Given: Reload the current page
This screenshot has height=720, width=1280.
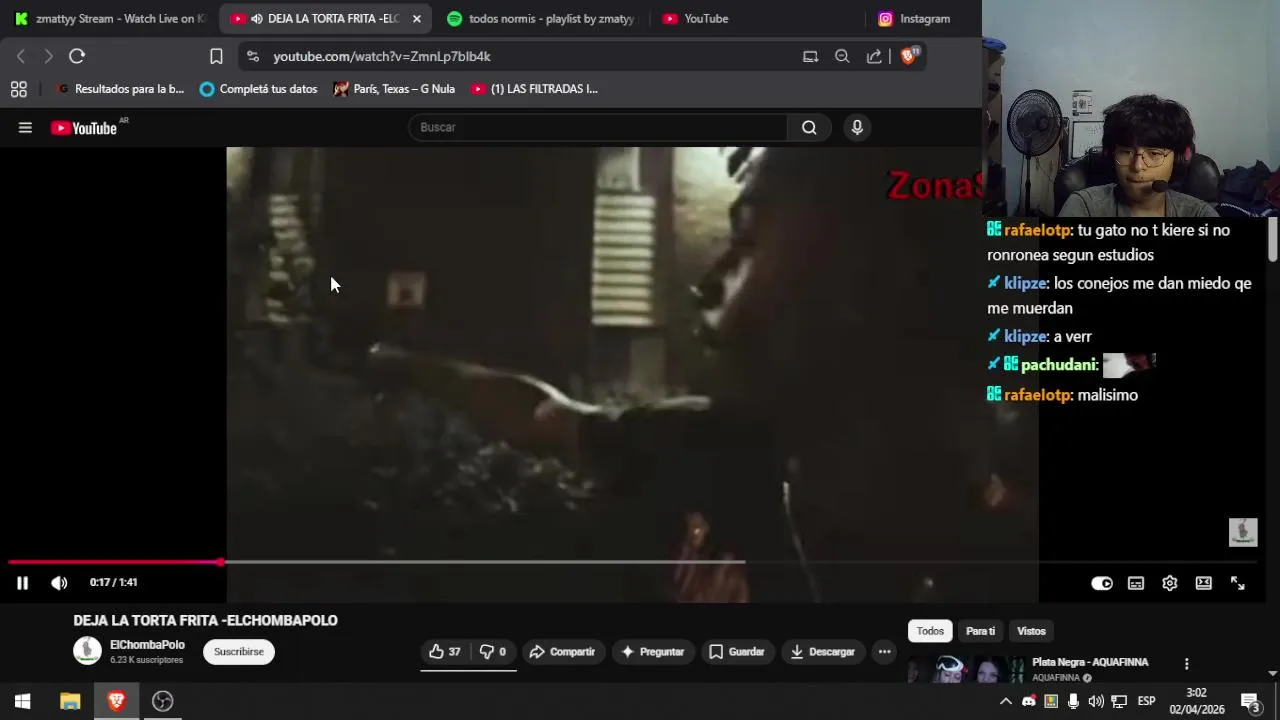Looking at the screenshot, I should click(77, 56).
